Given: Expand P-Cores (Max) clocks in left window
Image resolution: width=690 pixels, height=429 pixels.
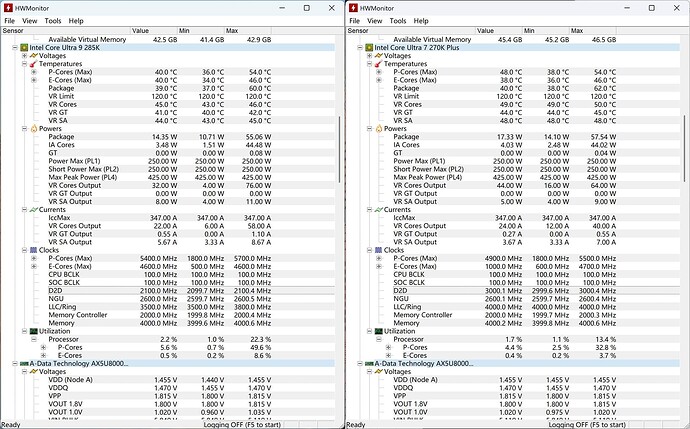Looking at the screenshot, I should (x=34, y=258).
